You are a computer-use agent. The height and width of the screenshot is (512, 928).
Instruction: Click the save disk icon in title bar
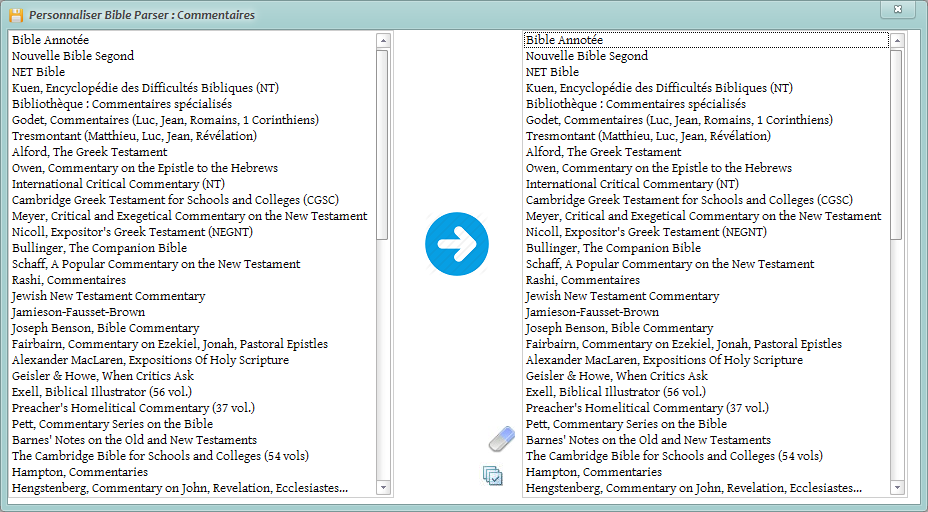pyautogui.click(x=16, y=15)
